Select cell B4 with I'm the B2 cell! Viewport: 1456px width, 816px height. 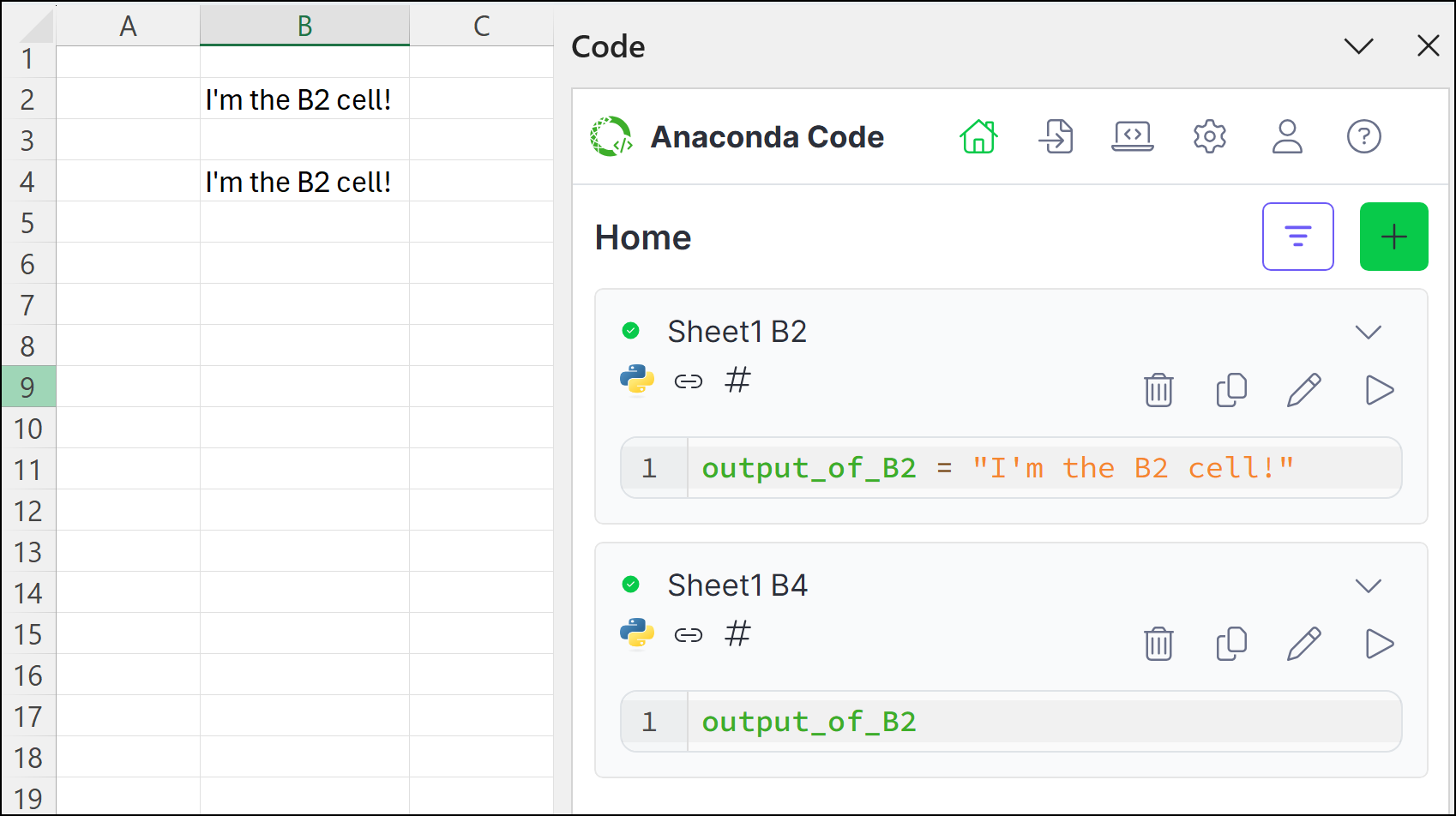click(x=304, y=181)
